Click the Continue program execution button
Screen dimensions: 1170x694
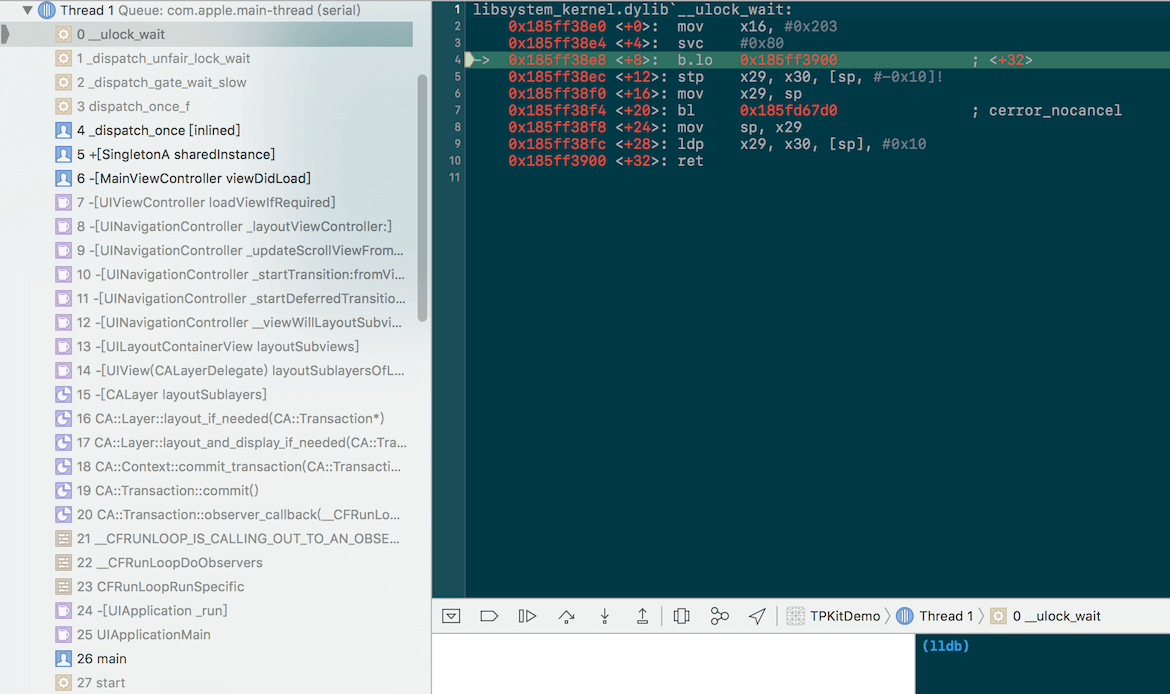tap(527, 616)
